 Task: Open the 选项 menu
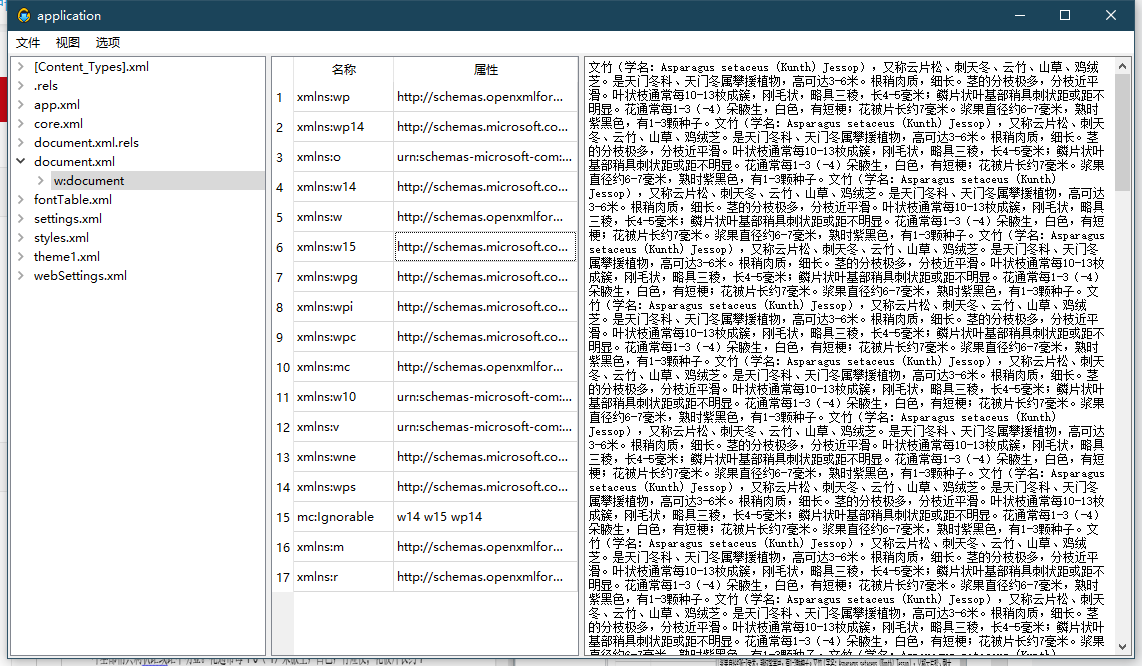[107, 42]
